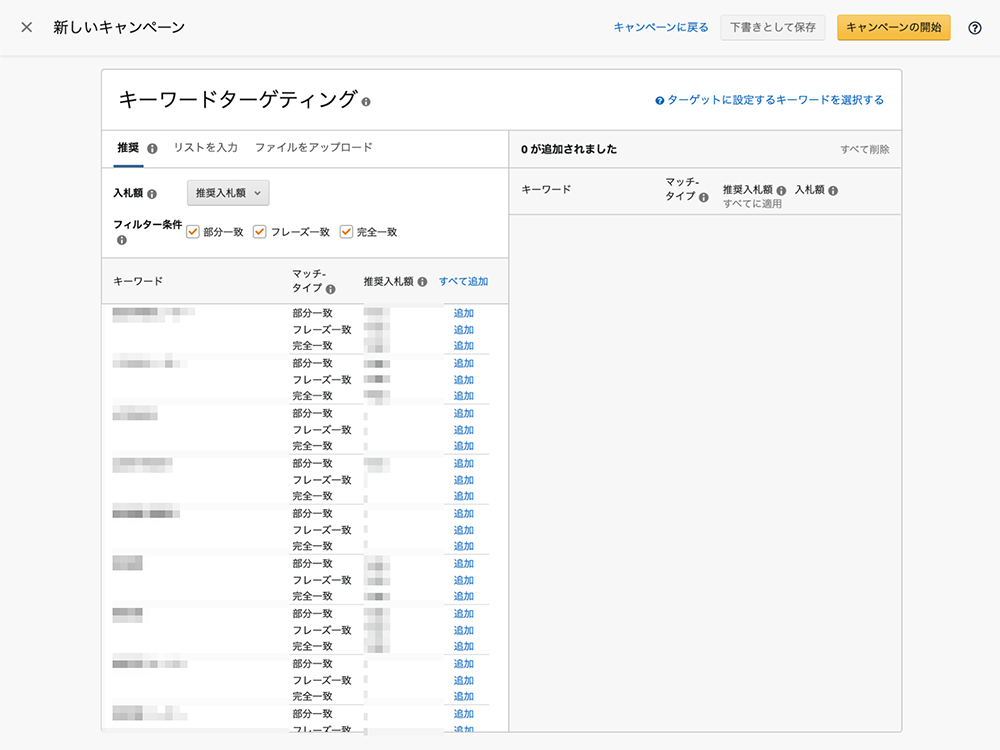Click the キーワードターゲティング heading text
The width and height of the screenshot is (1000, 750).
coord(237,99)
